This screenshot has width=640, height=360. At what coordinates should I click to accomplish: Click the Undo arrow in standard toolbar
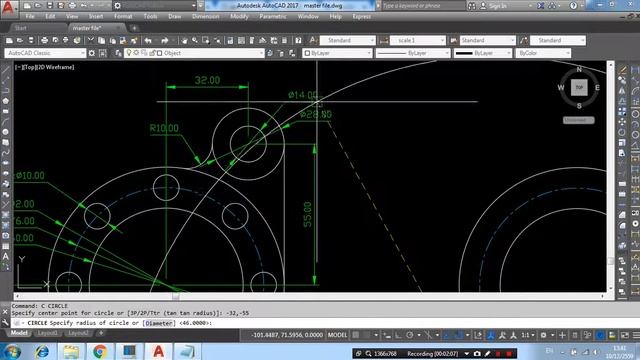point(148,40)
